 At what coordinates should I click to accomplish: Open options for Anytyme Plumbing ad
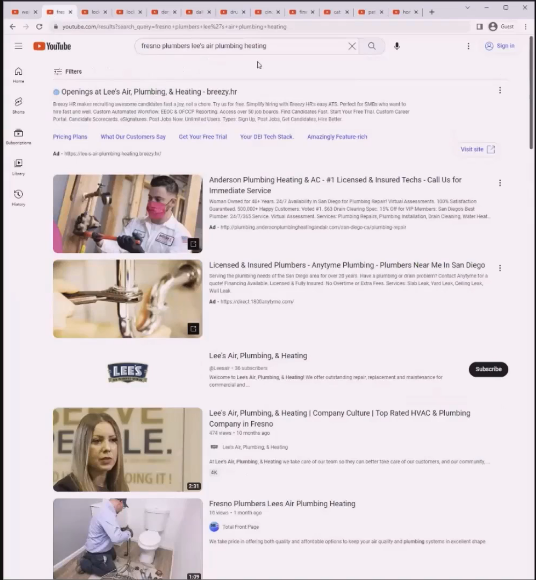(x=500, y=268)
